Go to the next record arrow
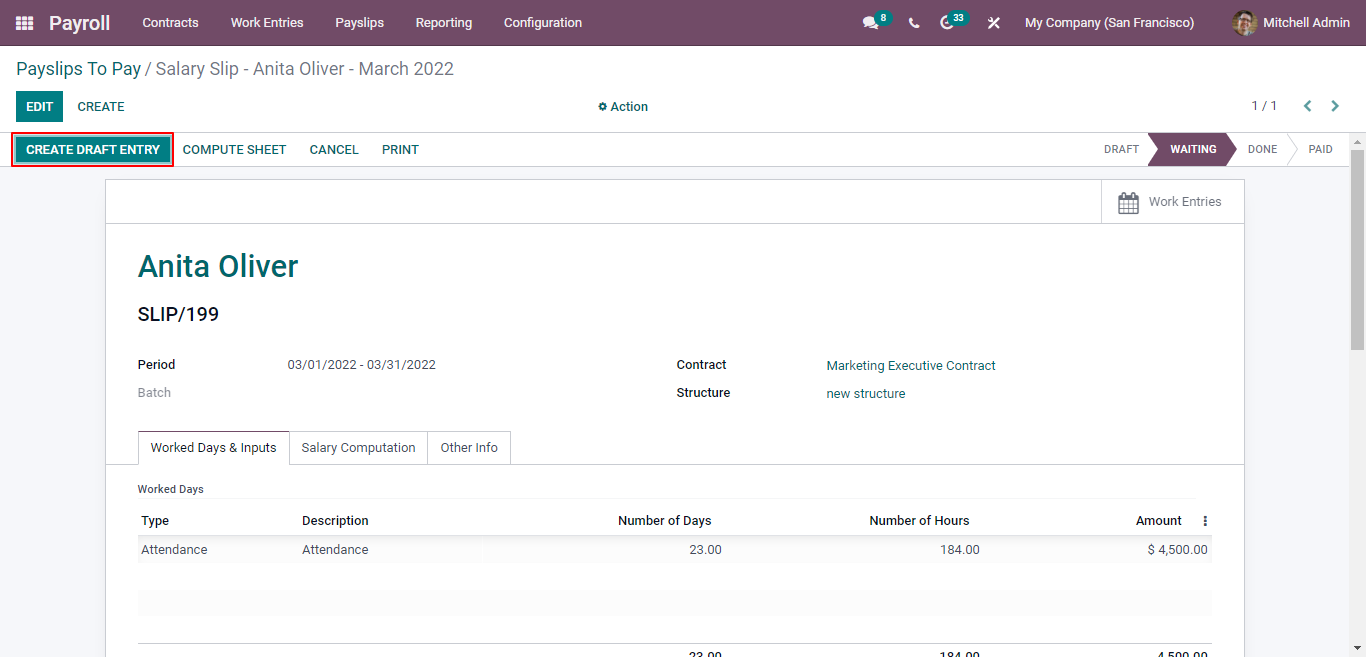The image size is (1366, 657). [x=1335, y=106]
